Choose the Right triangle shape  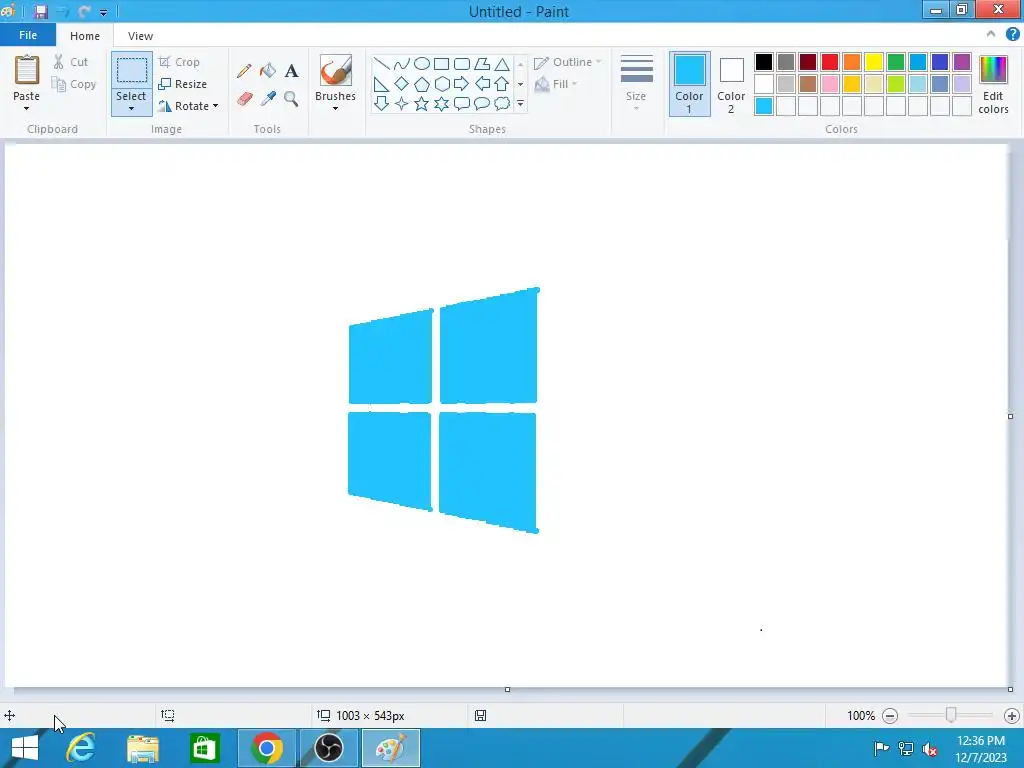381,84
